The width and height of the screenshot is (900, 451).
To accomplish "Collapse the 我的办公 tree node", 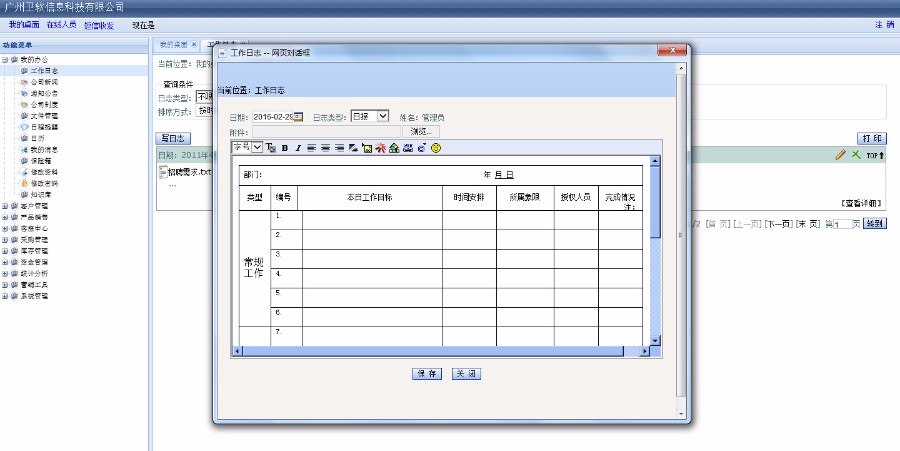I will pyautogui.click(x=5, y=60).
